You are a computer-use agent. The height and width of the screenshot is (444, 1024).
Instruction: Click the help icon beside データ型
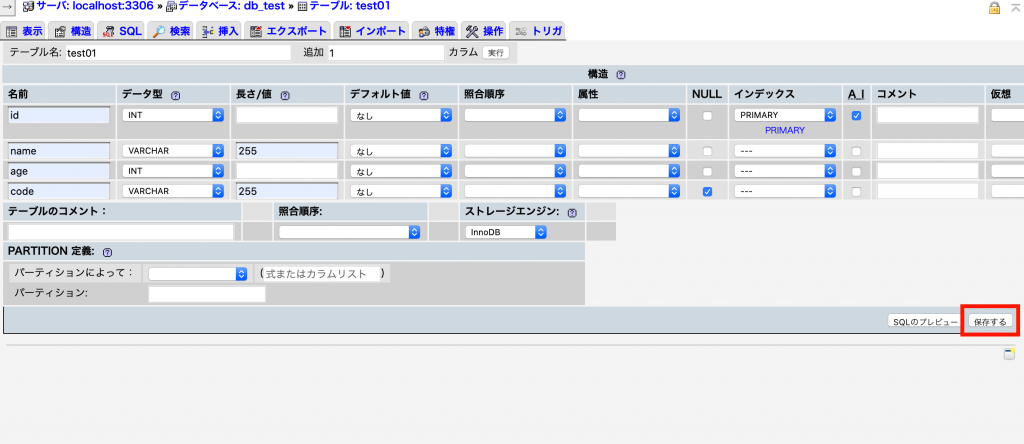(176, 95)
